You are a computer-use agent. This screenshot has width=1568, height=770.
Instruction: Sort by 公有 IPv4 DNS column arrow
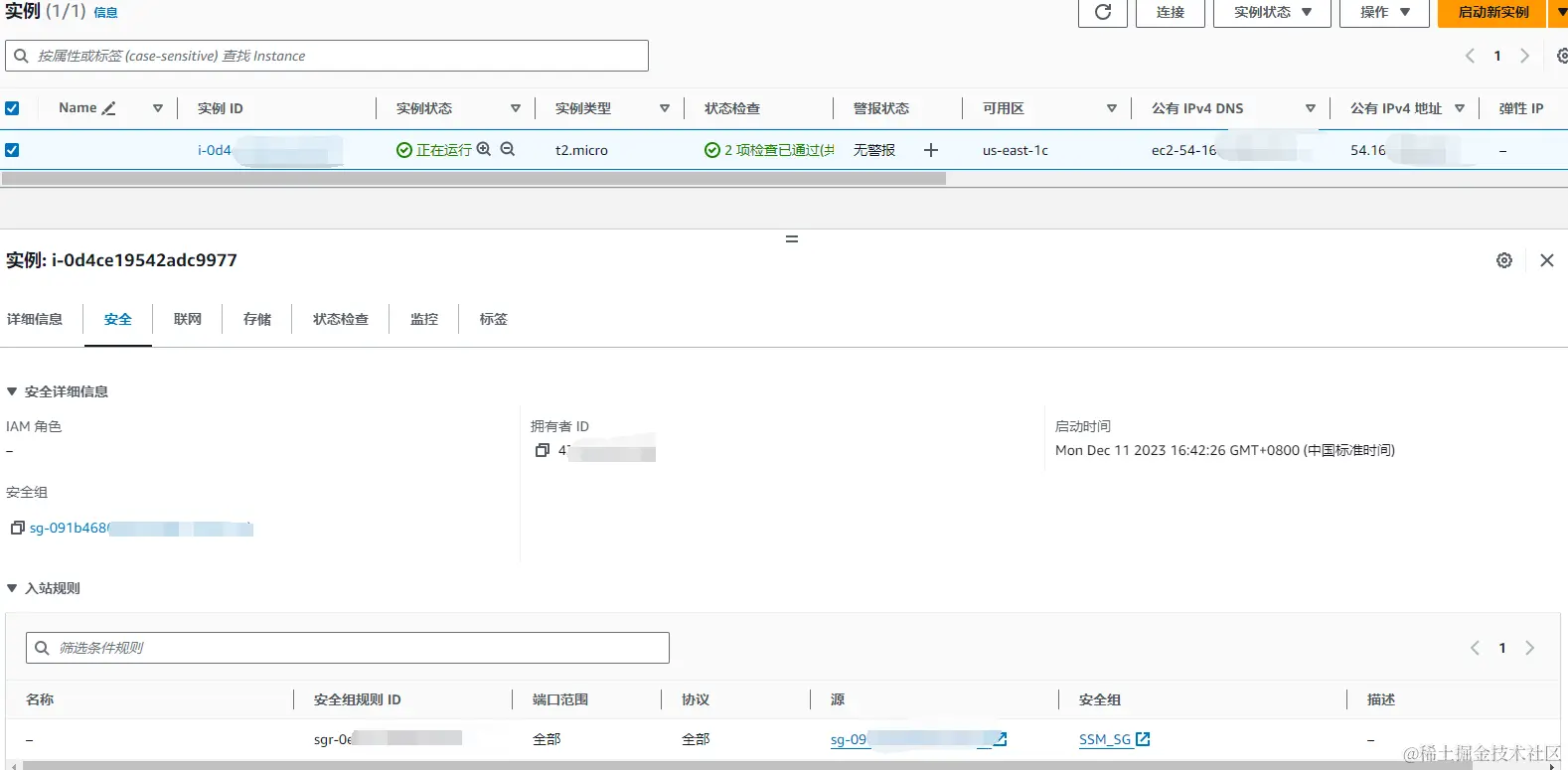tap(1311, 108)
